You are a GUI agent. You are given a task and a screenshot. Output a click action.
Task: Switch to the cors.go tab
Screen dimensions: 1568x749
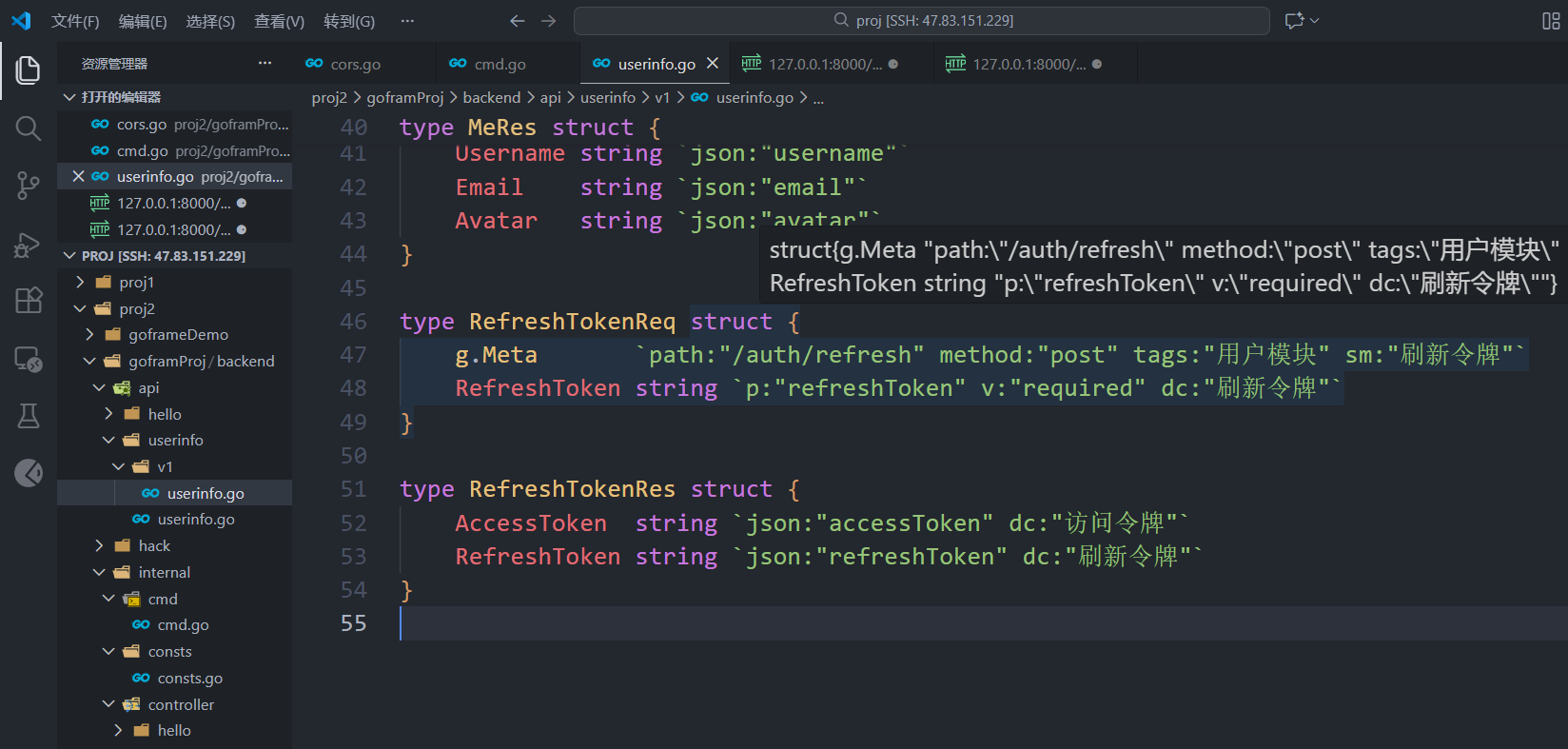(364, 64)
